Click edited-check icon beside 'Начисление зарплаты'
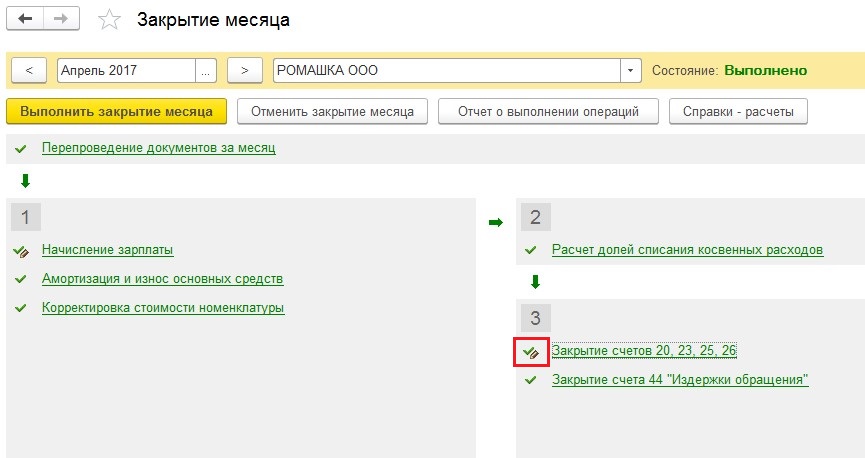 (x=21, y=252)
